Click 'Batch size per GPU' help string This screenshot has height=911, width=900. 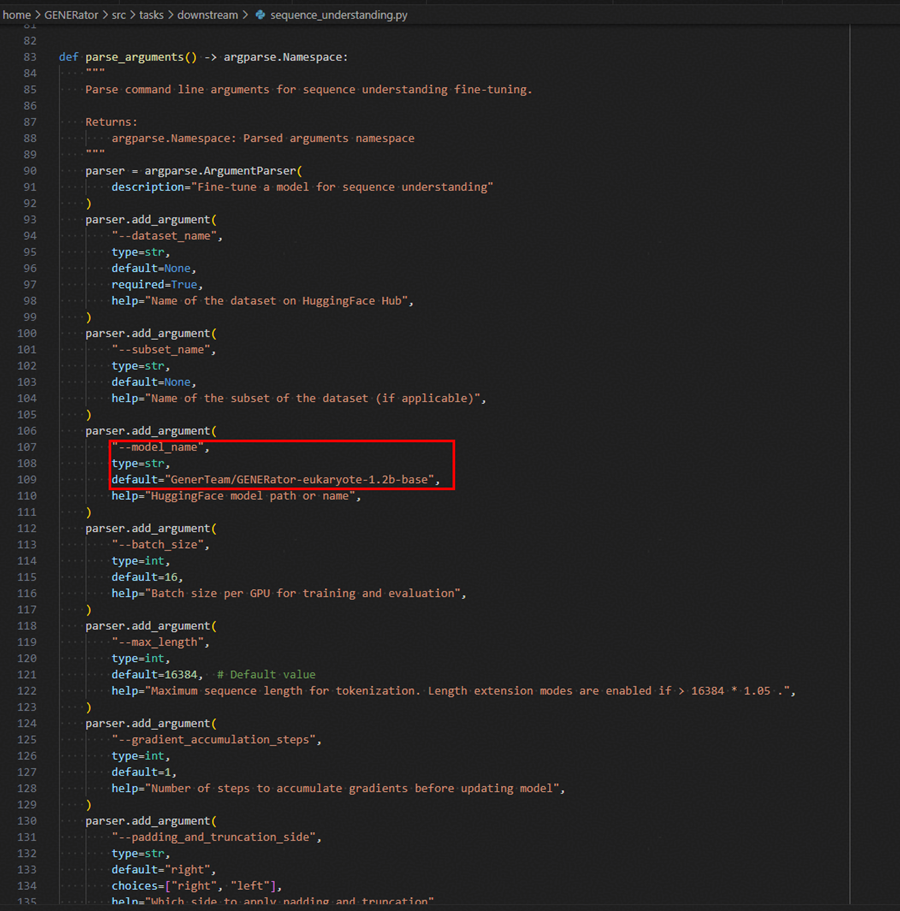click(x=302, y=594)
